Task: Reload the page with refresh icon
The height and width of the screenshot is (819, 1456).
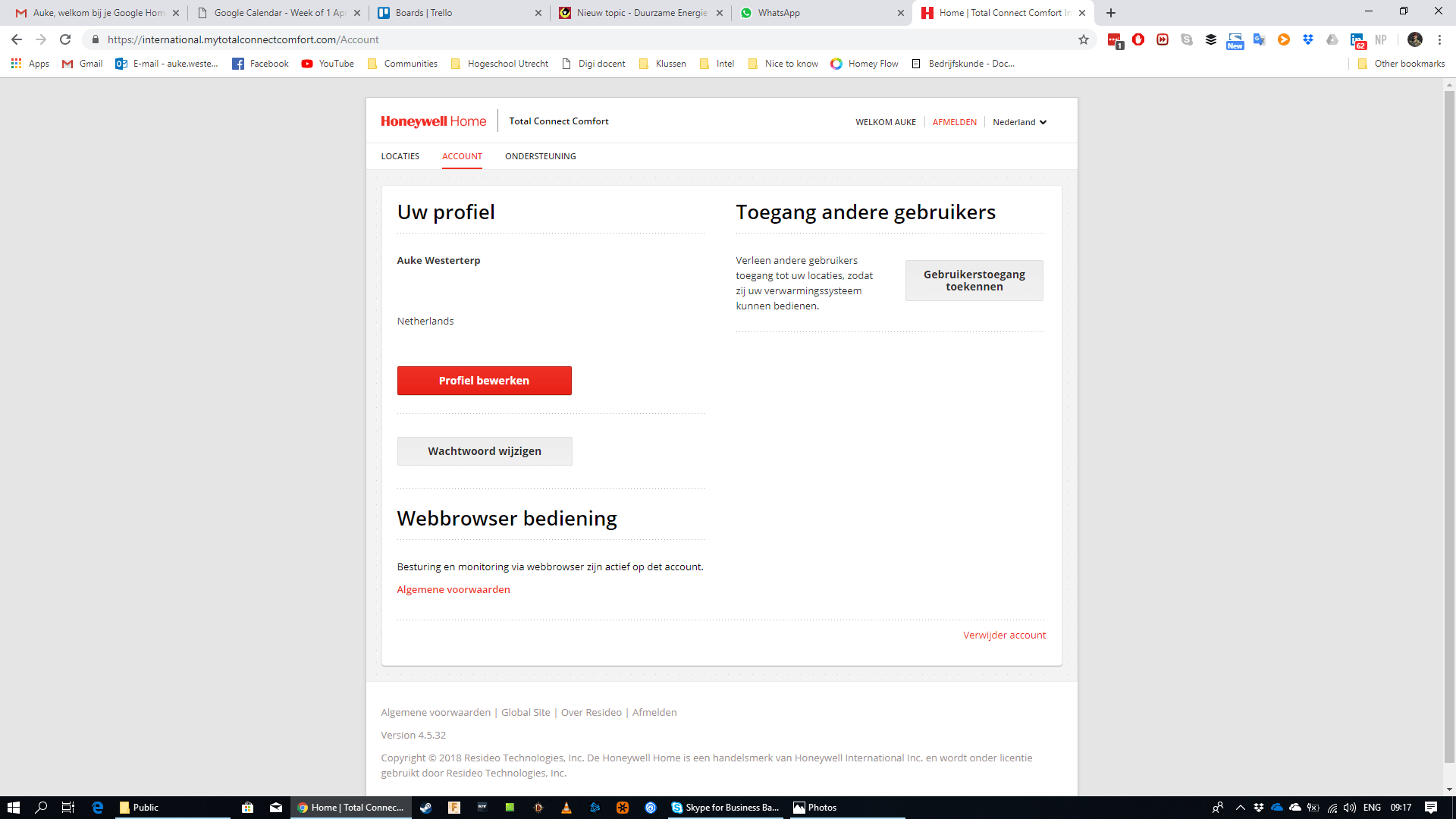Action: (65, 39)
